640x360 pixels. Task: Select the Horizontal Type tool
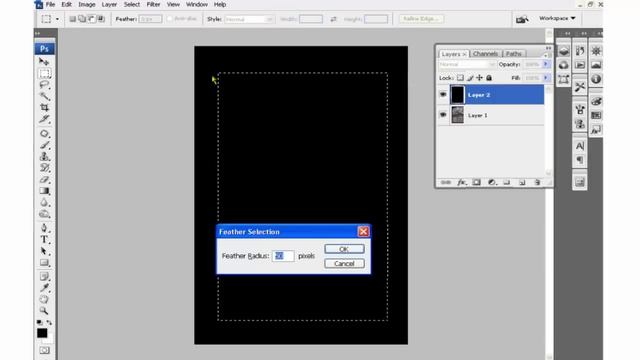coord(44,240)
